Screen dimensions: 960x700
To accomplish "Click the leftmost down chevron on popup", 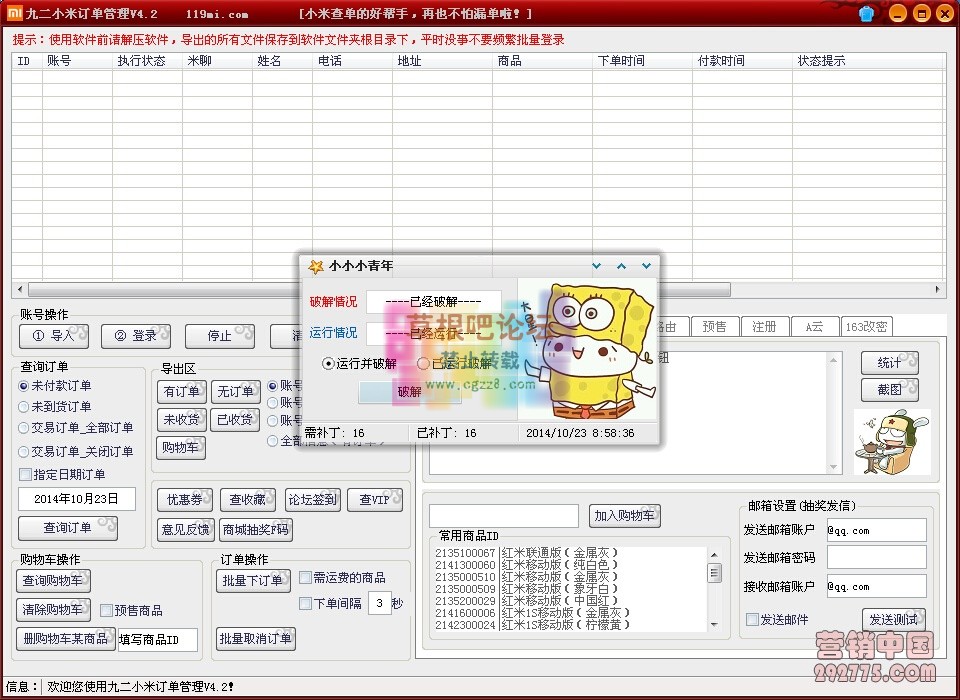I will pyautogui.click(x=597, y=266).
